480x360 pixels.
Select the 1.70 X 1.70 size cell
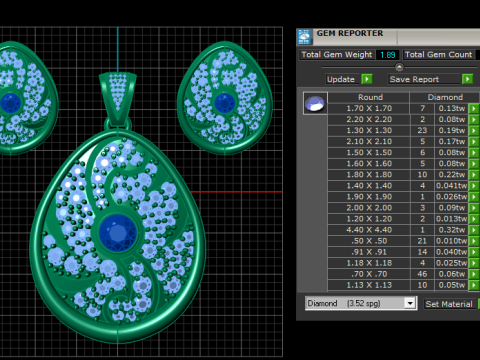pos(369,108)
